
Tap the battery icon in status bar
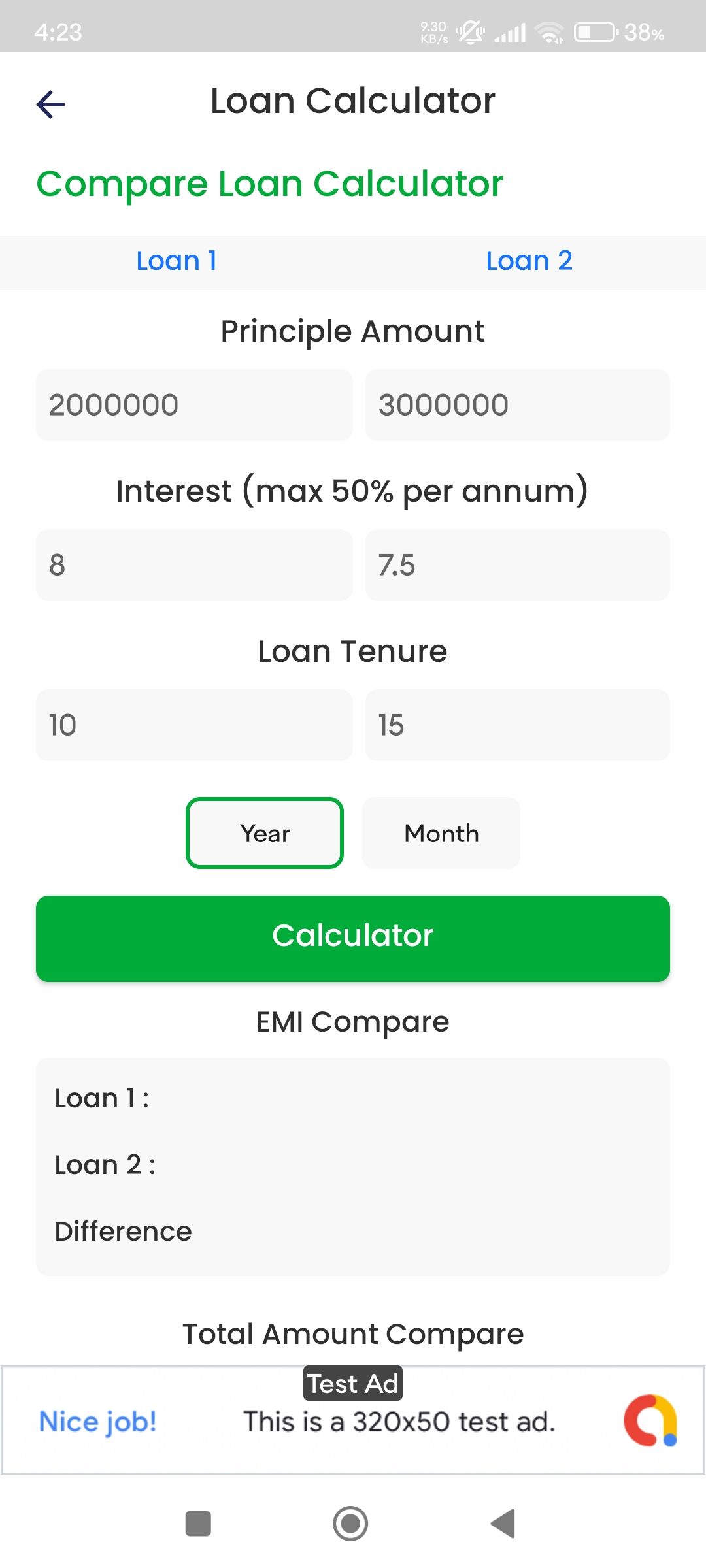click(595, 31)
